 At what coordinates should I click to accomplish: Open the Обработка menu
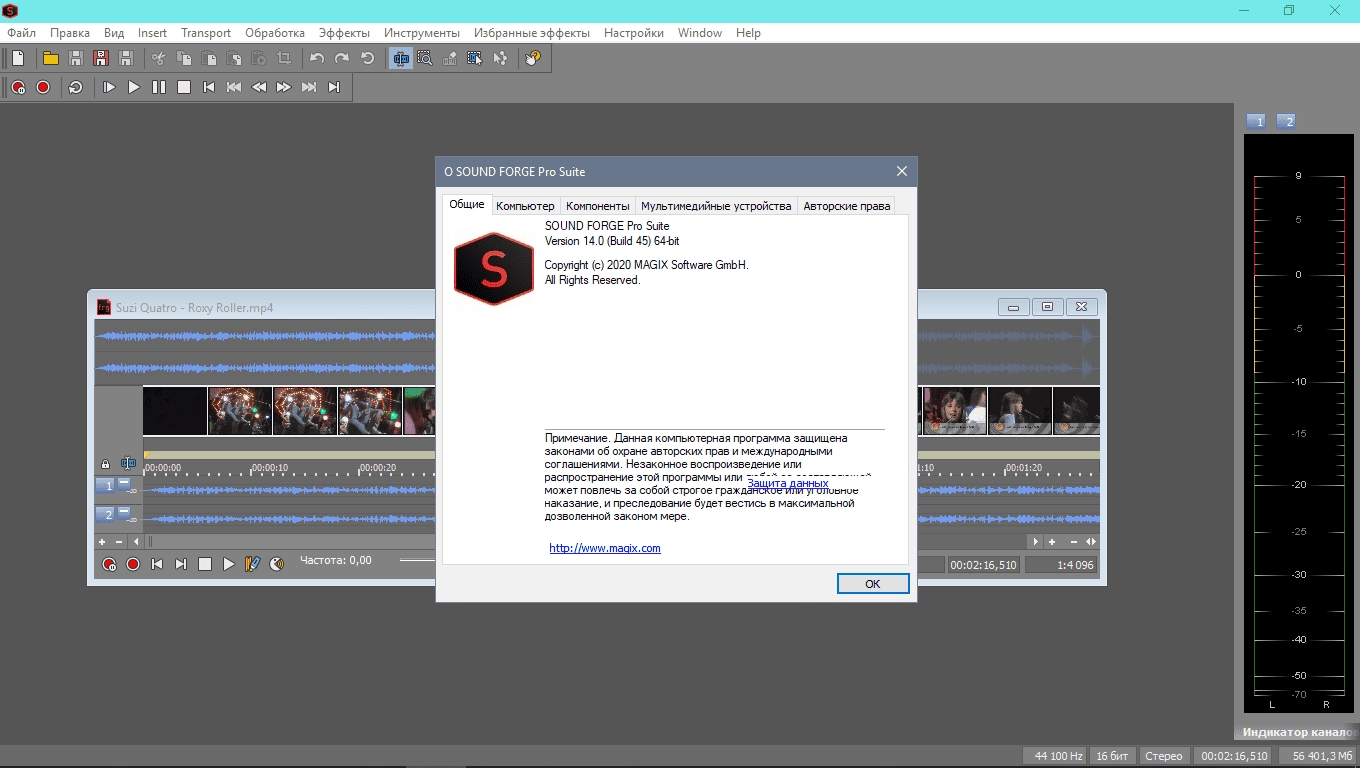click(274, 33)
